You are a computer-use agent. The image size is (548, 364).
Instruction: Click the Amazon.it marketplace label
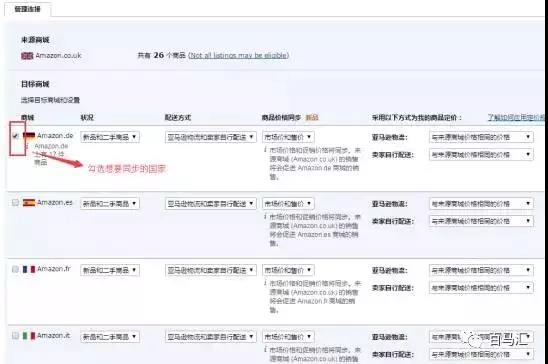(53, 335)
